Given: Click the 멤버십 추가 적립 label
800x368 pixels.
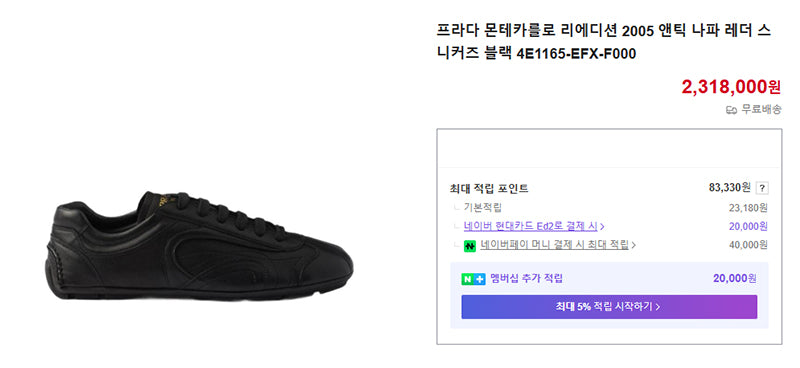Looking at the screenshot, I should click(527, 279).
